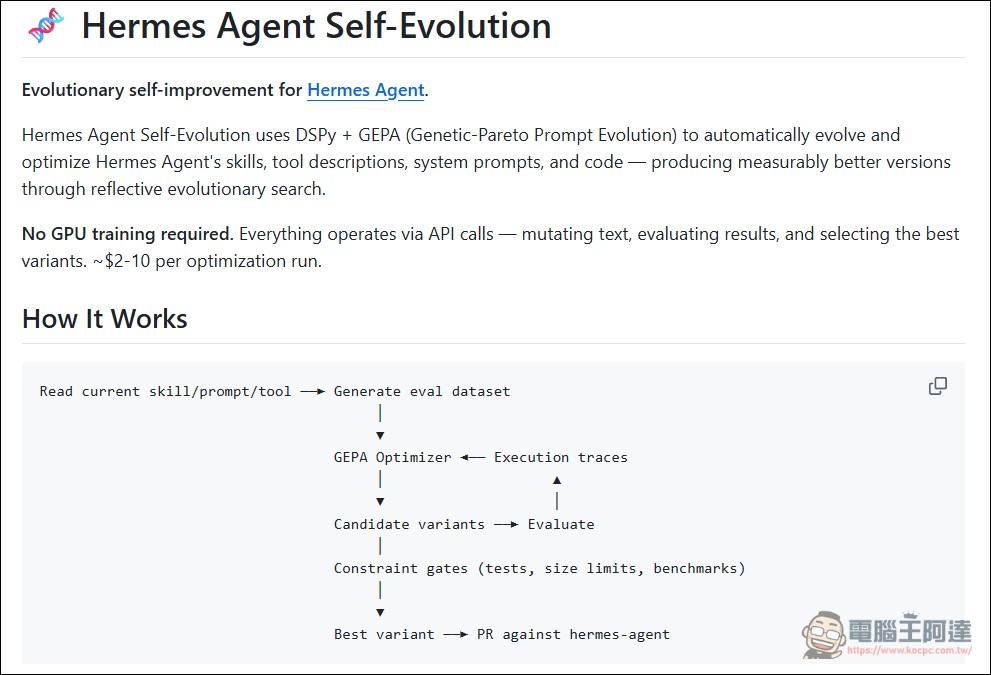Click the Execution traces label in the diagram
Viewport: 991px width, 675px height.
pos(560,457)
